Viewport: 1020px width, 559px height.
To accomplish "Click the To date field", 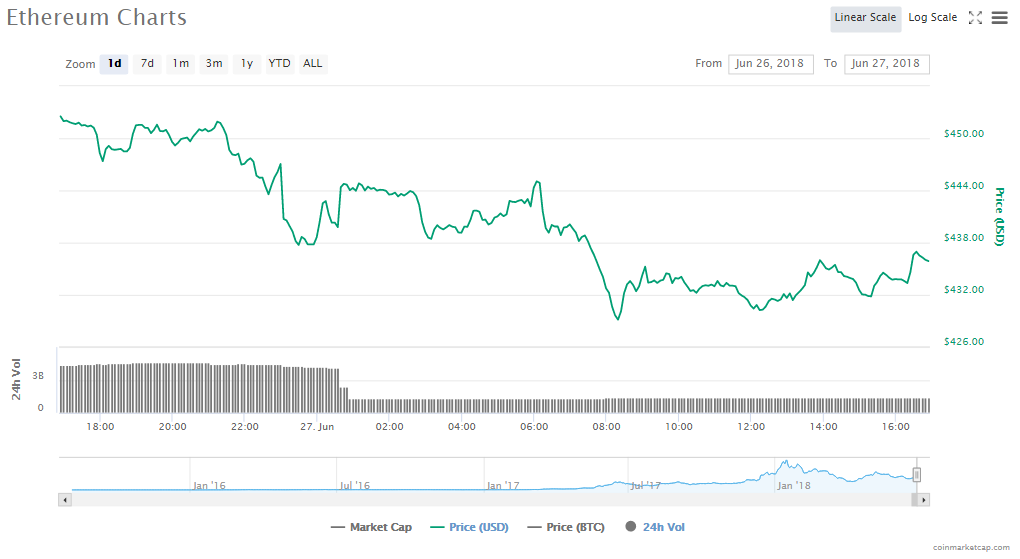I will pos(886,64).
